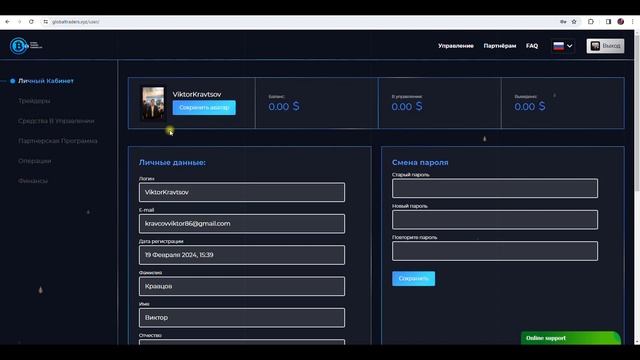This screenshot has height=360, width=640.
Task: Open Операции in the sidebar
Action: point(35,161)
